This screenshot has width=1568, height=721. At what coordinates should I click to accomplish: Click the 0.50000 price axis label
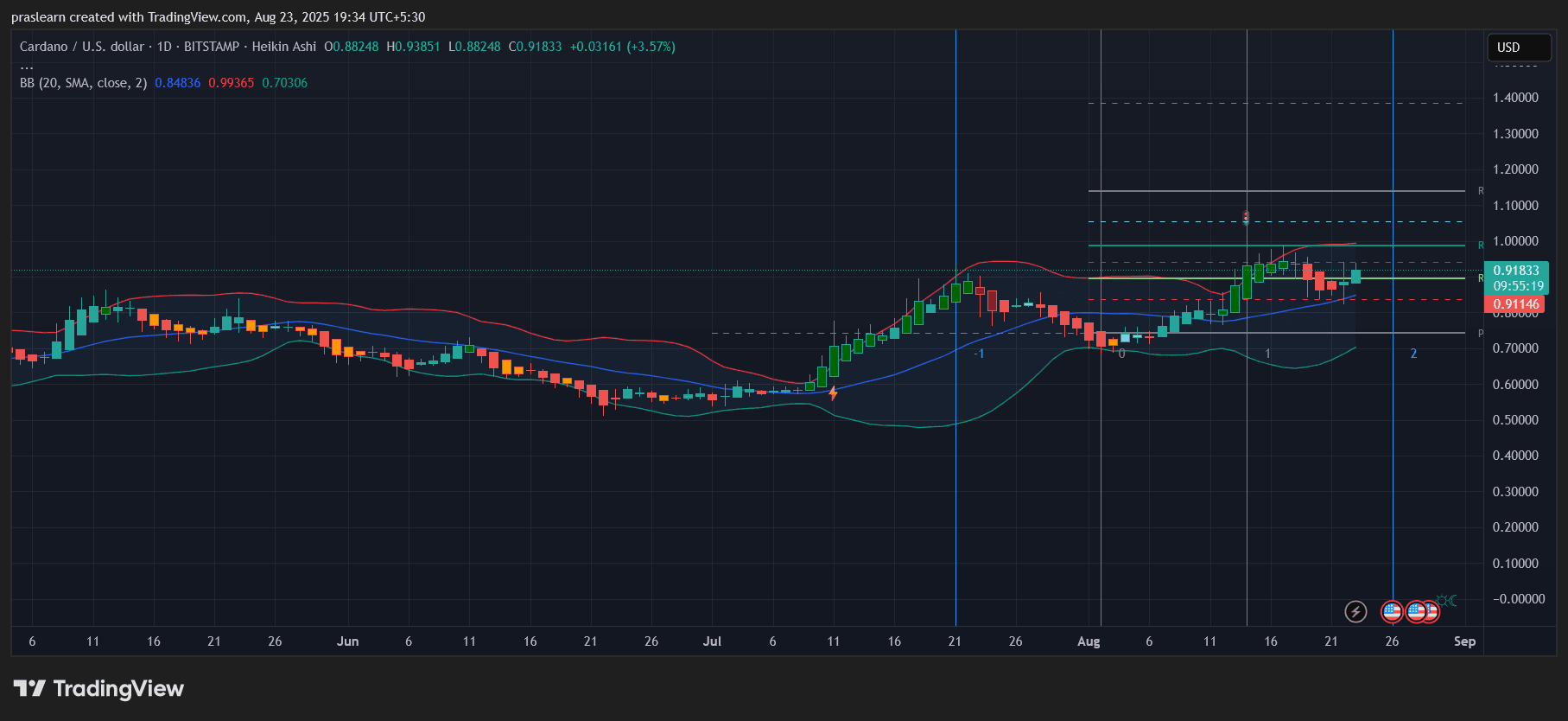(1515, 420)
